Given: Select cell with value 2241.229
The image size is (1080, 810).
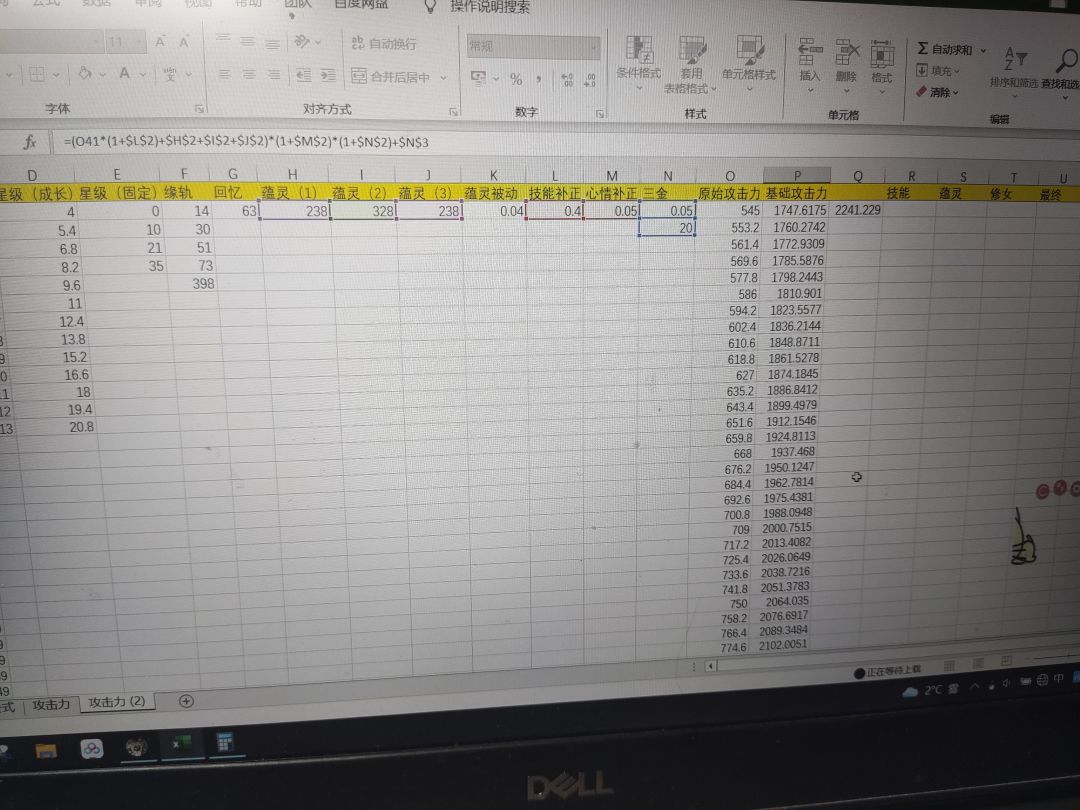Looking at the screenshot, I should click(856, 209).
